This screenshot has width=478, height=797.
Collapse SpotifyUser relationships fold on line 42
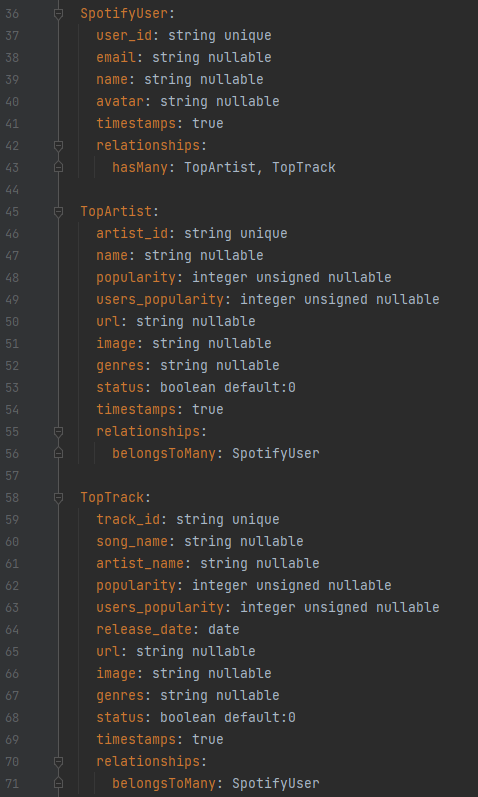pyautogui.click(x=58, y=146)
